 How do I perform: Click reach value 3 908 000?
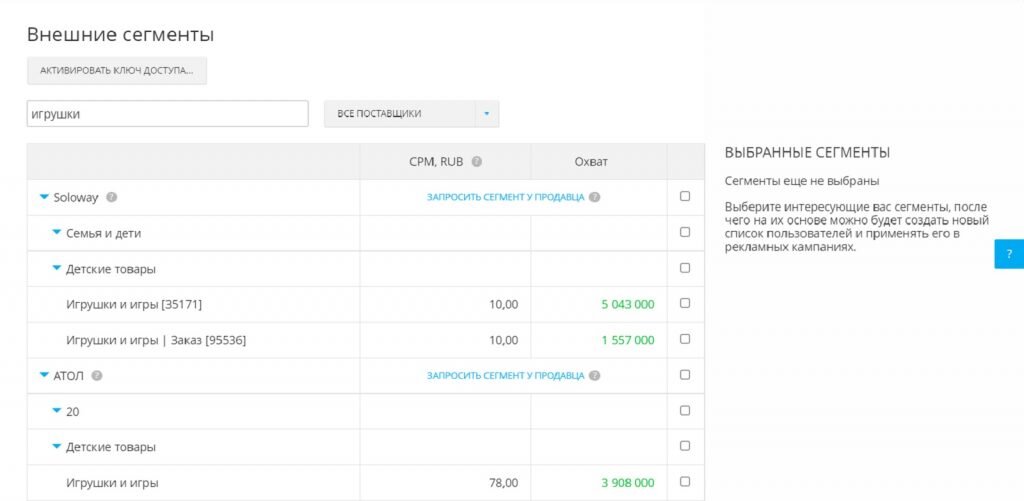click(x=628, y=483)
